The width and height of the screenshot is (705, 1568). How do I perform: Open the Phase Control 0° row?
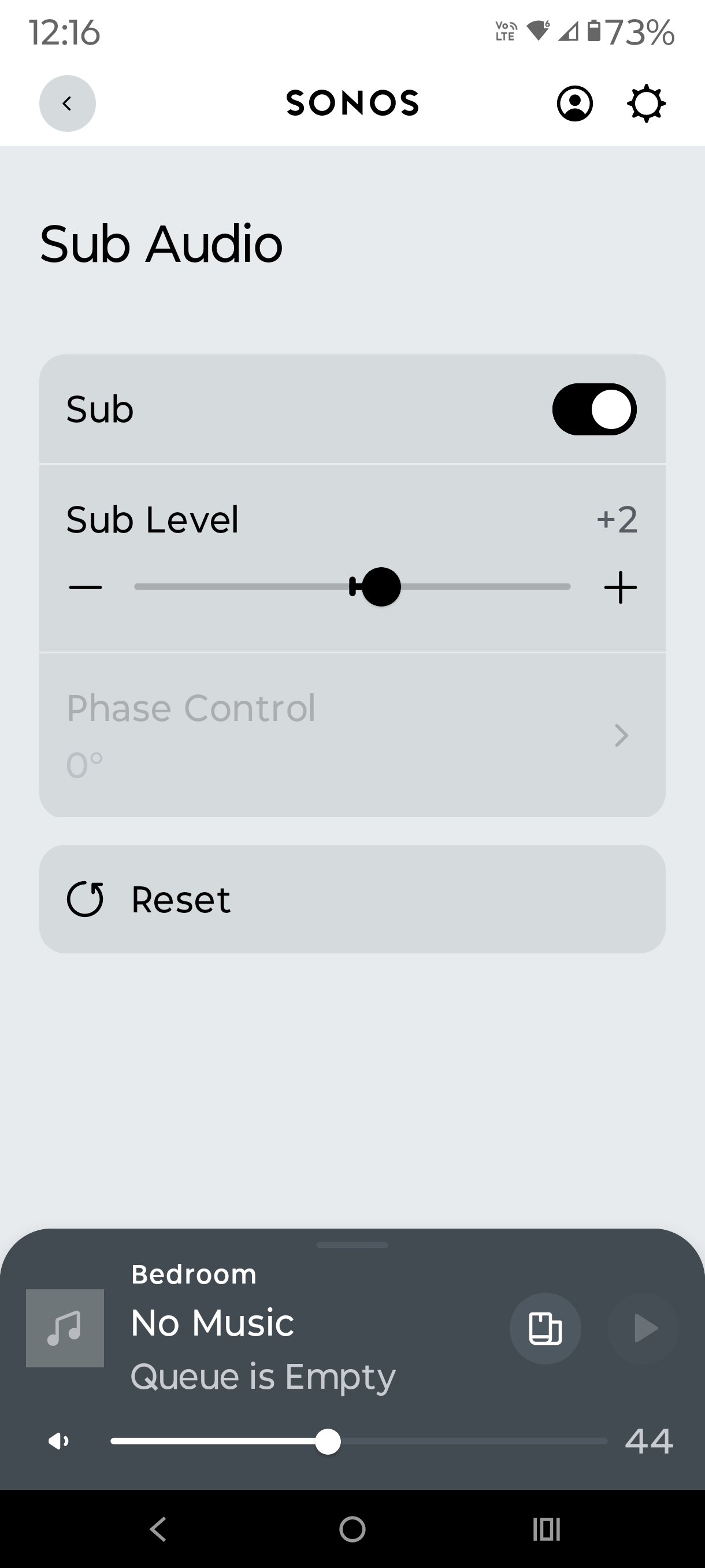pyautogui.click(x=304, y=735)
